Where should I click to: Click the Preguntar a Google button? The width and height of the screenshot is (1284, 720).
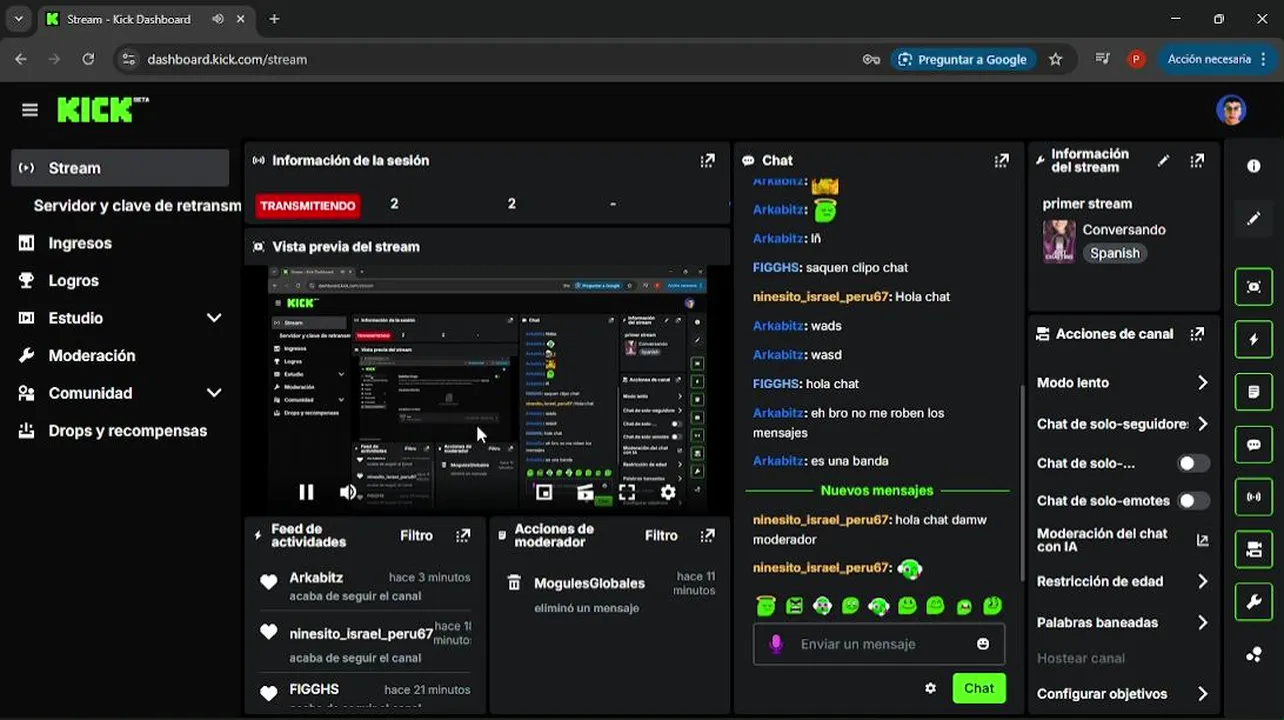click(x=963, y=59)
